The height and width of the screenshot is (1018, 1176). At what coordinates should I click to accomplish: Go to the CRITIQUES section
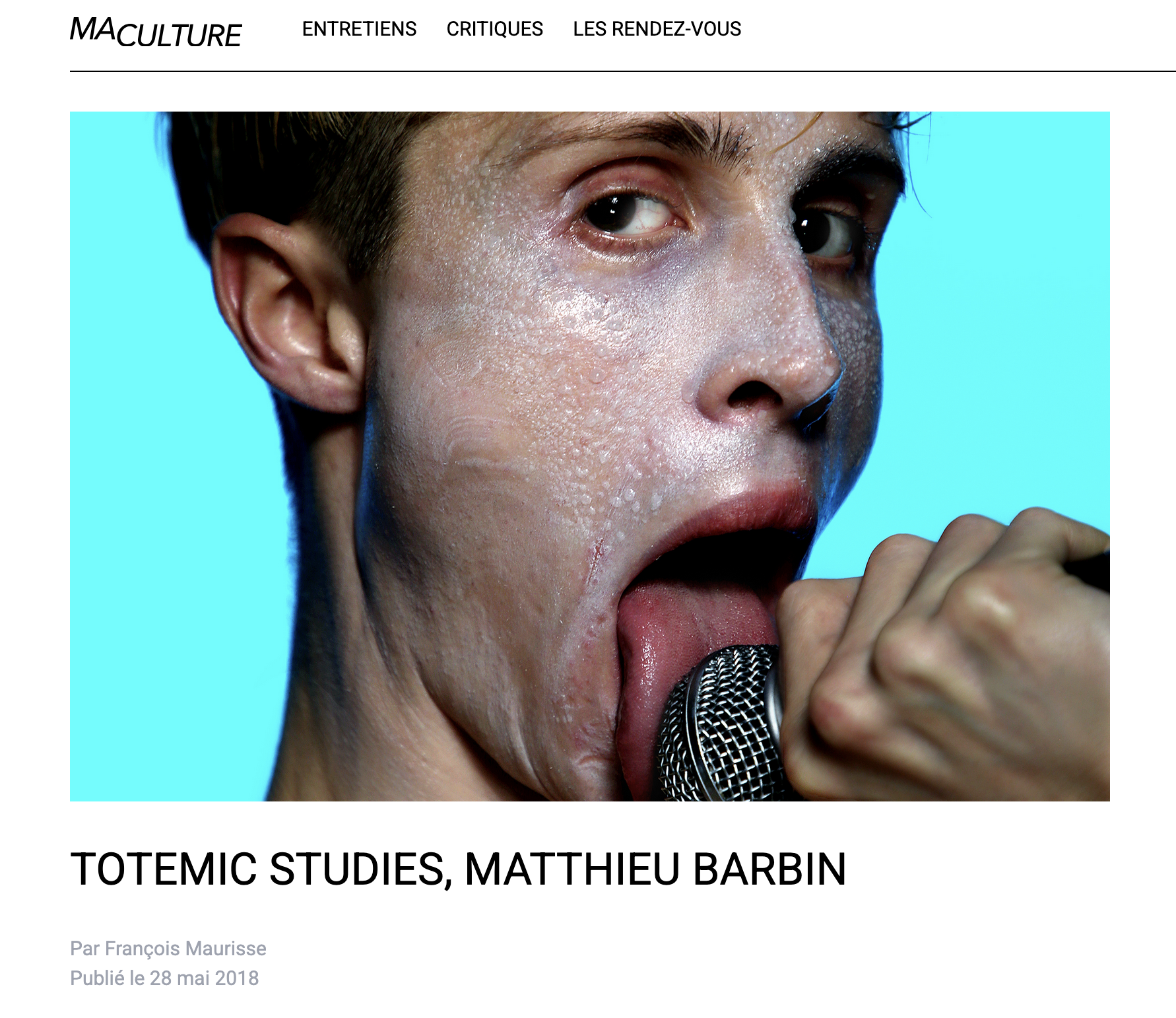494,29
